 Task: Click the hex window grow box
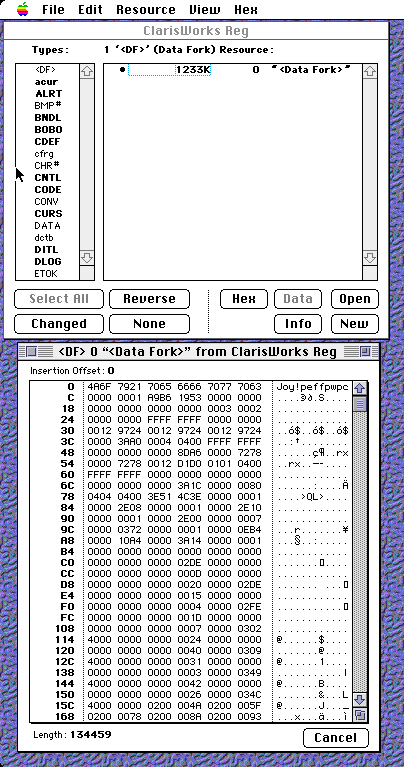coord(359,715)
